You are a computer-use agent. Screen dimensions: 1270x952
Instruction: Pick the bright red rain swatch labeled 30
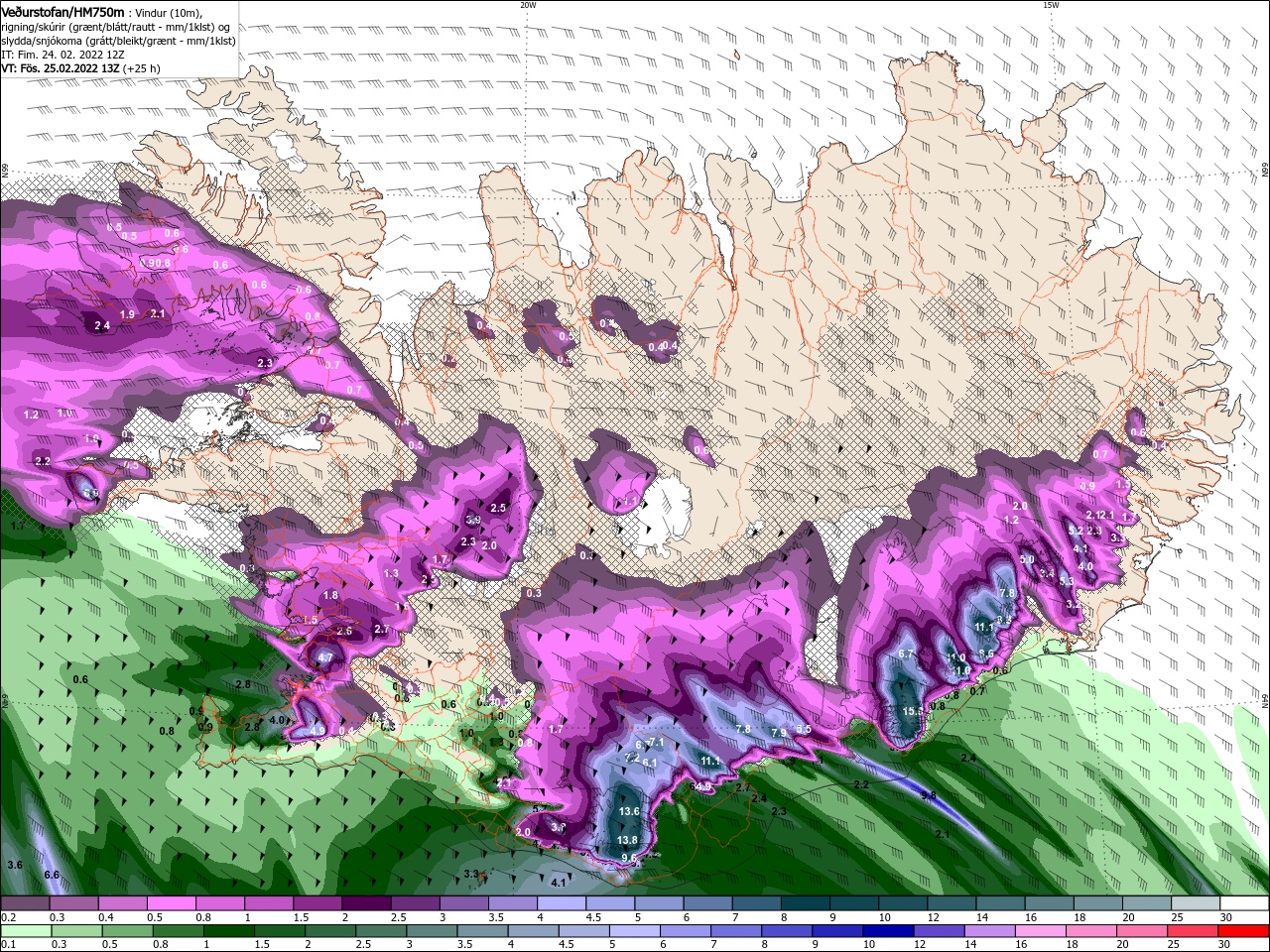1243,931
